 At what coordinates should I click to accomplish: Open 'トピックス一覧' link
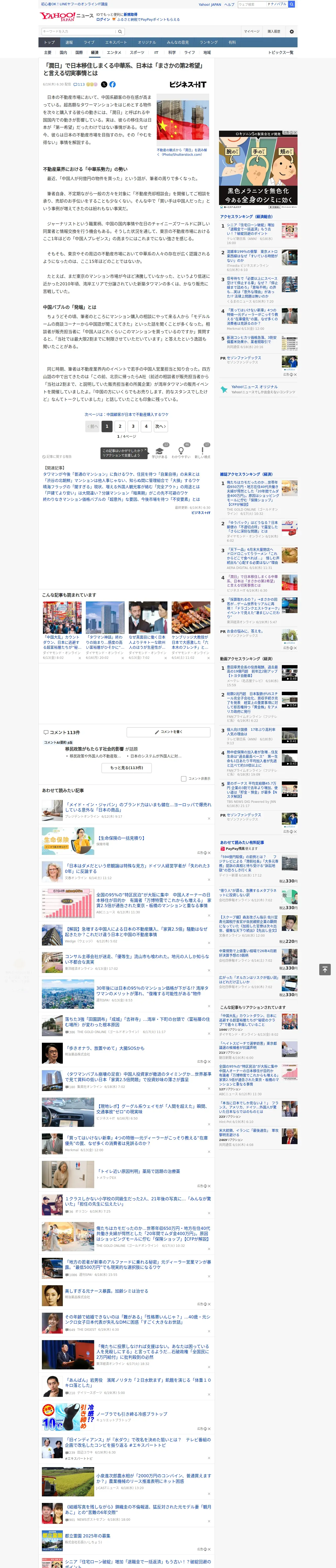pos(281,52)
